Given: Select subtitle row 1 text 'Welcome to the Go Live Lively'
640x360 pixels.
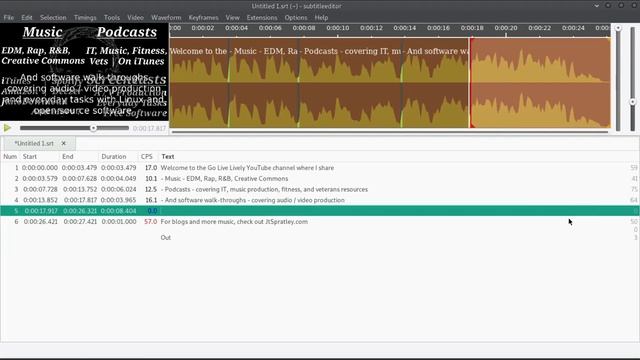Looking at the screenshot, I should [x=247, y=168].
